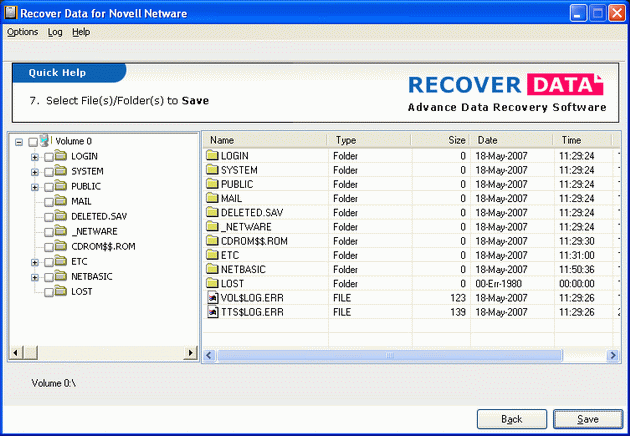The width and height of the screenshot is (630, 436).
Task: Sort files by Size column header
Action: tap(440, 140)
